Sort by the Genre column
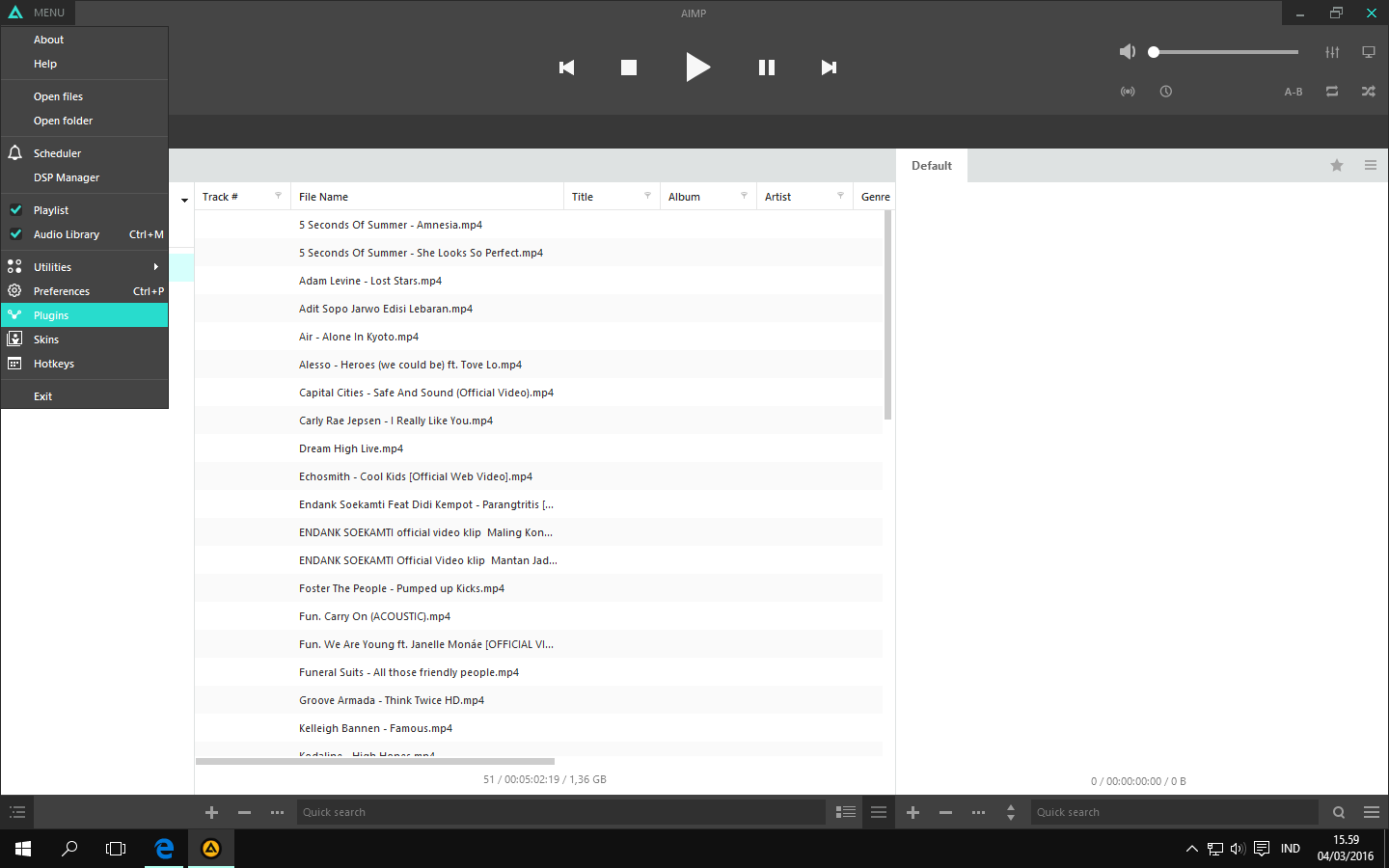 tap(875, 197)
